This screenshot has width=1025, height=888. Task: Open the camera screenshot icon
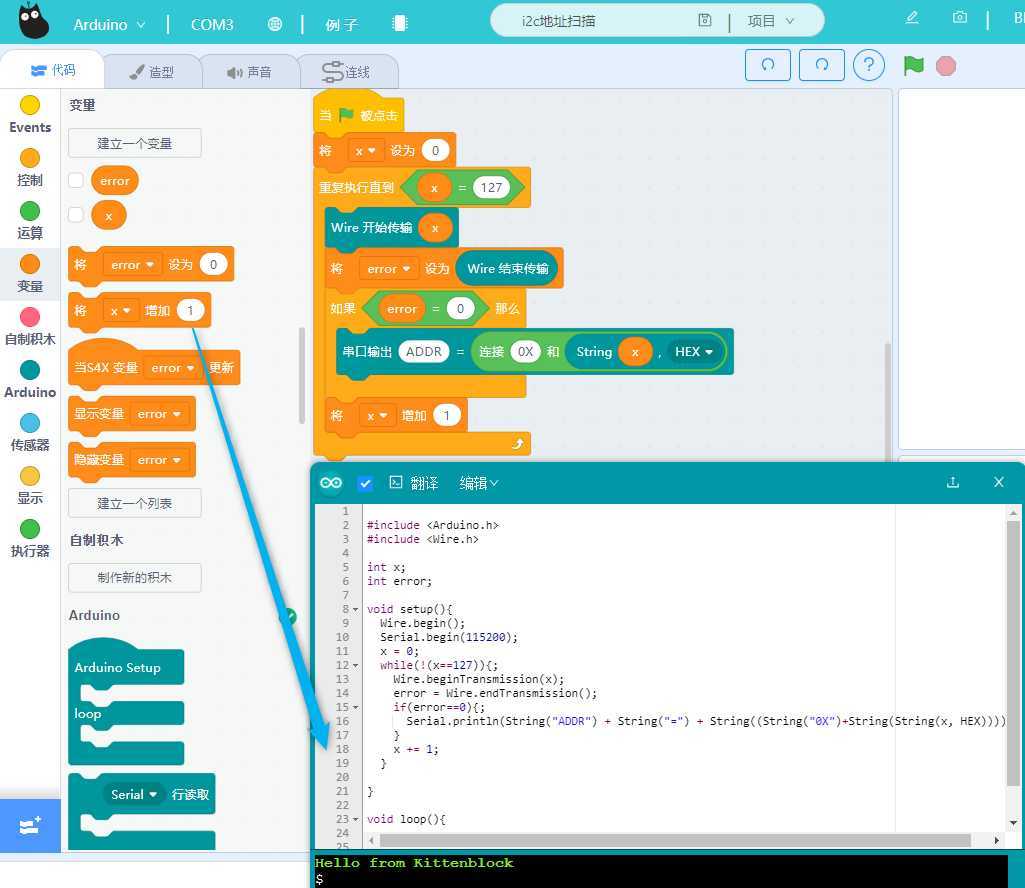[960, 18]
